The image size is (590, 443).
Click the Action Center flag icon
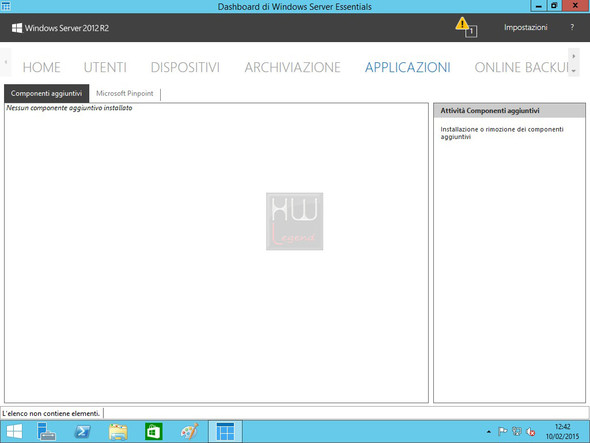pos(502,431)
